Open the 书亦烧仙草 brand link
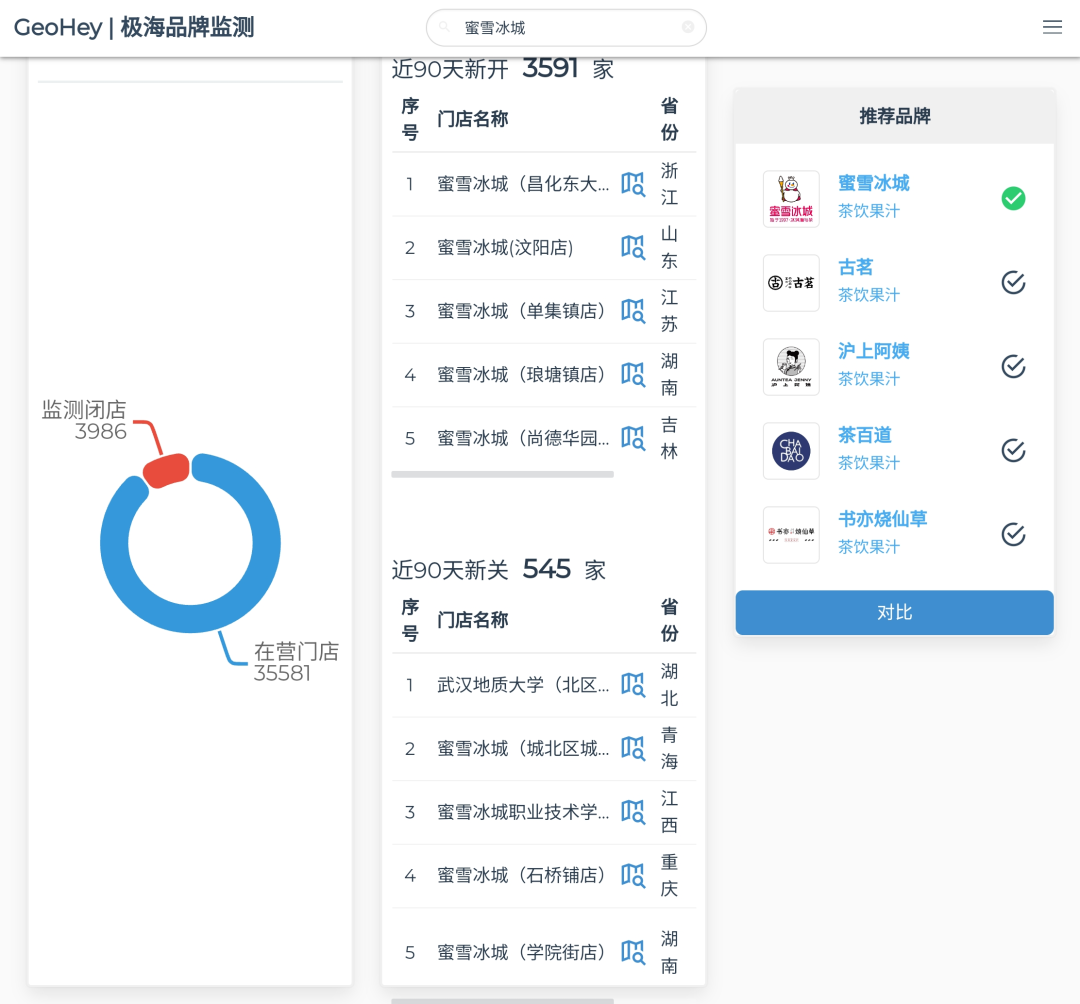Viewport: 1080px width, 1004px height. [x=882, y=519]
